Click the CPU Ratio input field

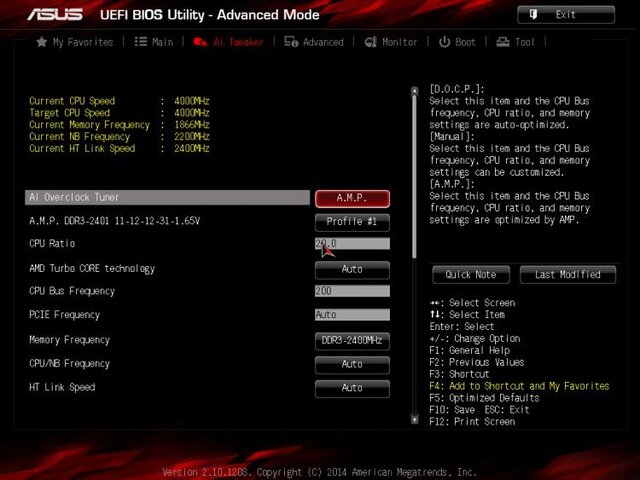(x=352, y=244)
